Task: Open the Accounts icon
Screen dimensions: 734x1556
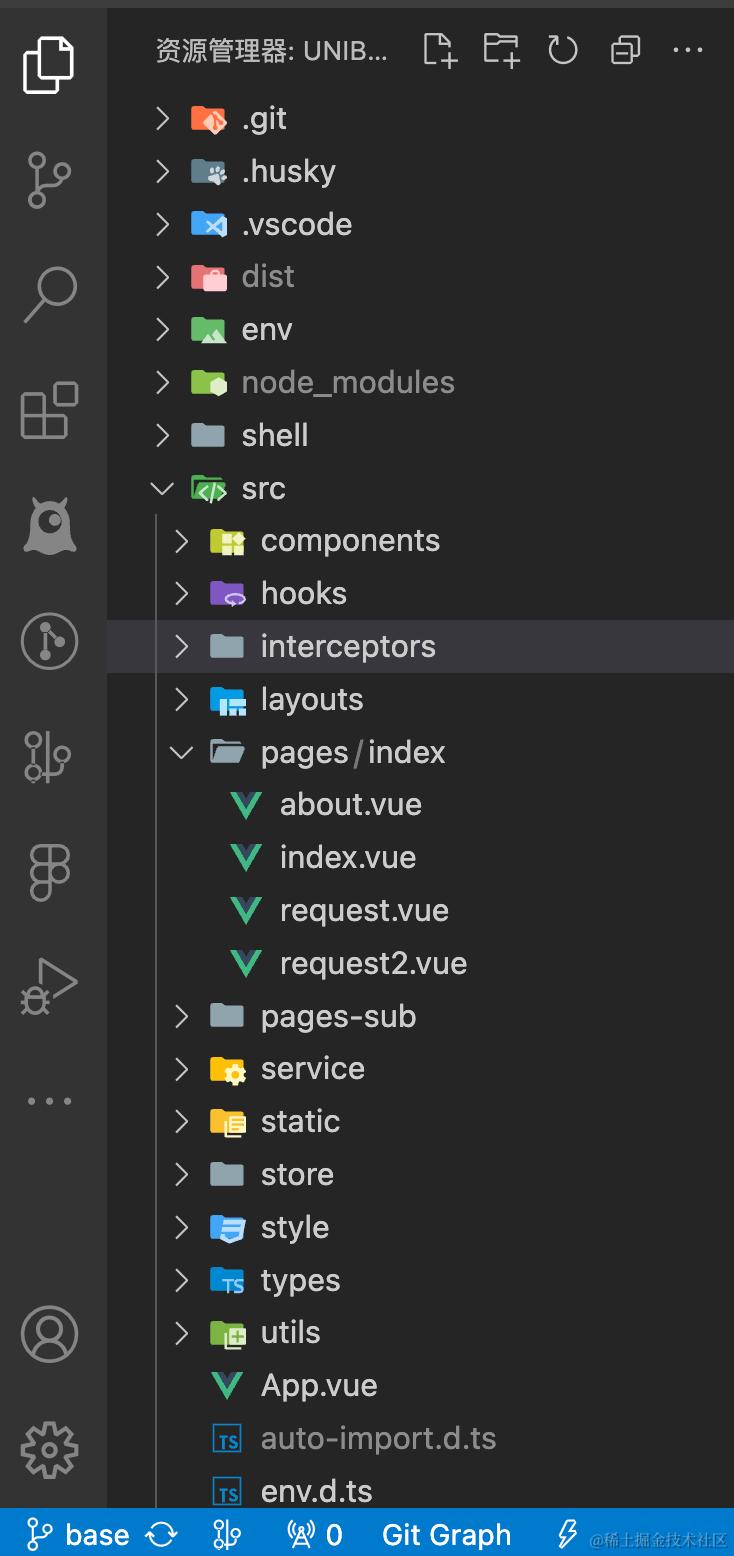Action: click(x=49, y=1334)
